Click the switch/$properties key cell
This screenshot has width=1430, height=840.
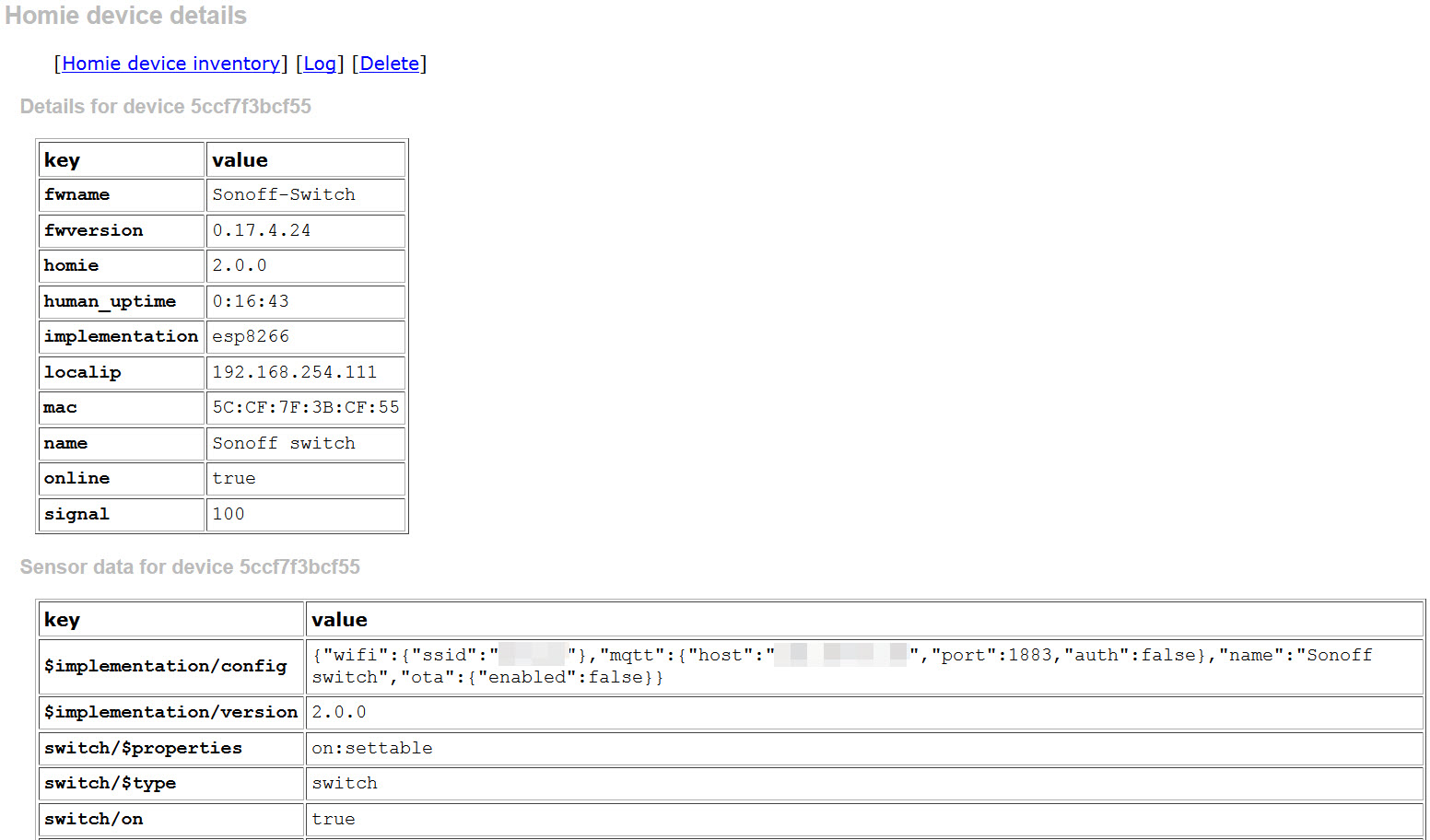click(171, 749)
